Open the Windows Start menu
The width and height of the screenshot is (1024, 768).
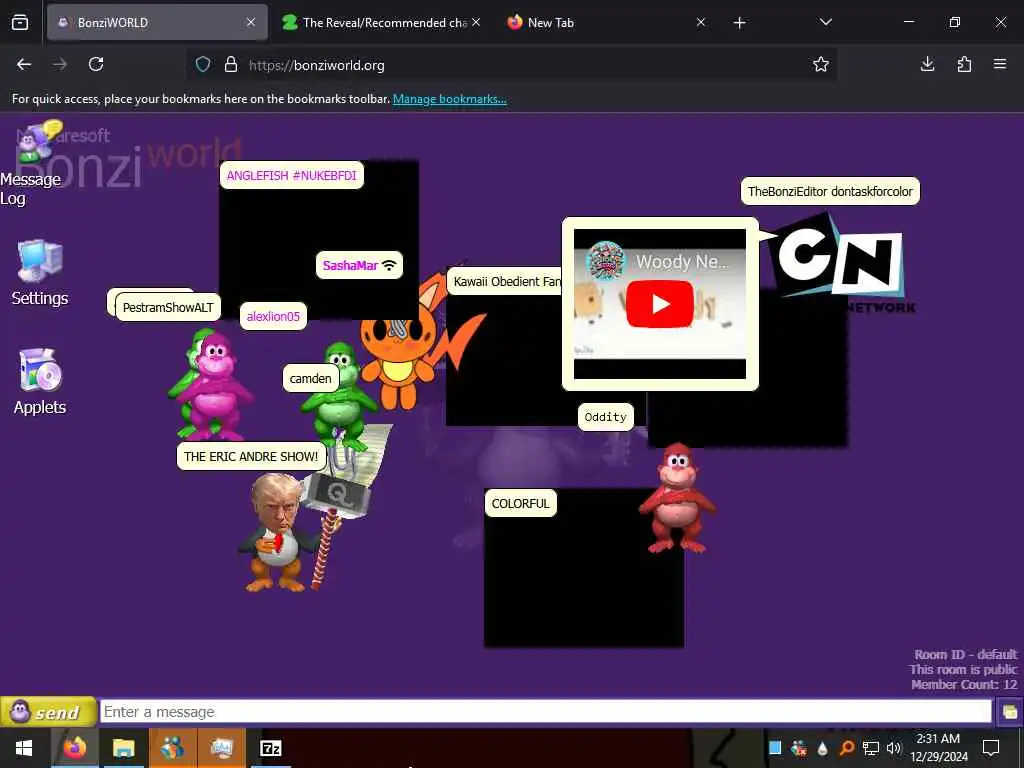24,748
